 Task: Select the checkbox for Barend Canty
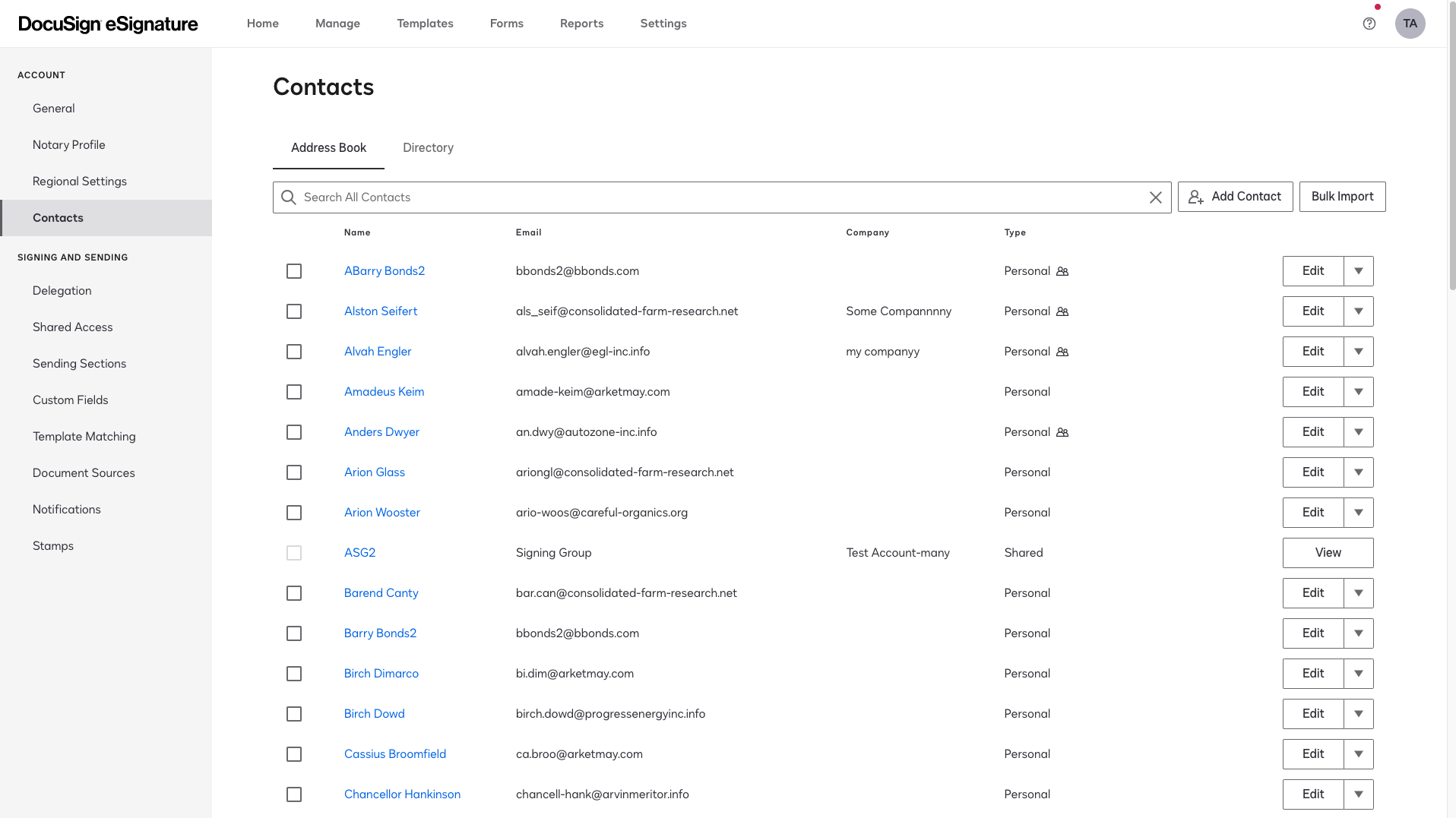294,593
